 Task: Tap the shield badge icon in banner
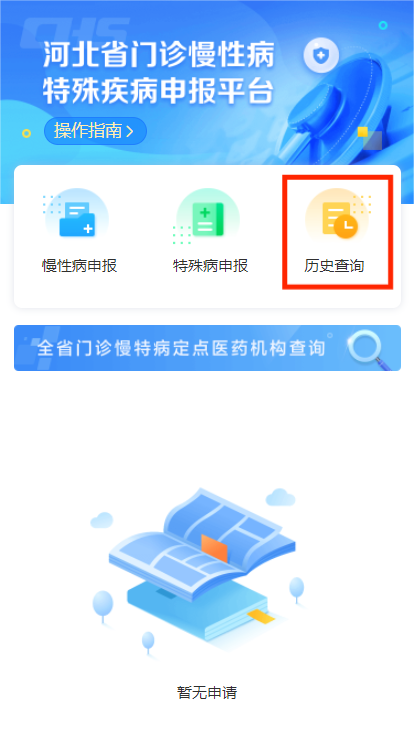(x=321, y=55)
